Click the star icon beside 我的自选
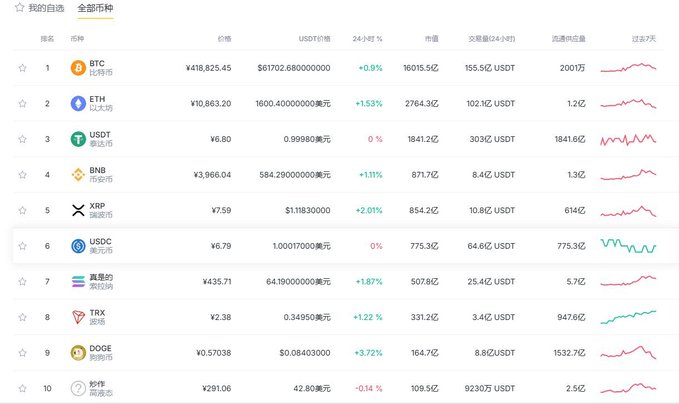The height and width of the screenshot is (404, 679). click(19, 7)
